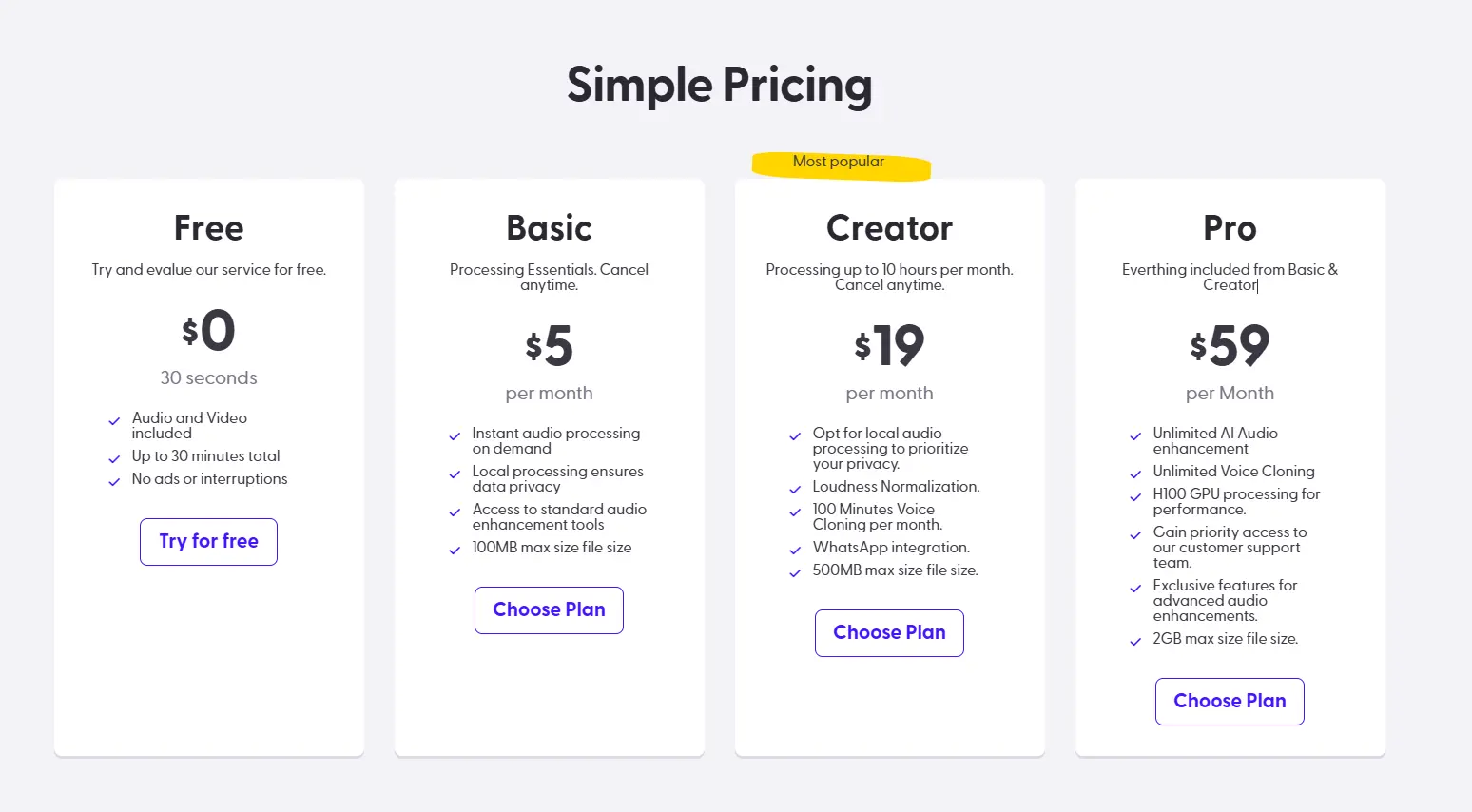Click the yellow Most popular badge
Viewport: 1472px width, 812px height.
click(841, 164)
